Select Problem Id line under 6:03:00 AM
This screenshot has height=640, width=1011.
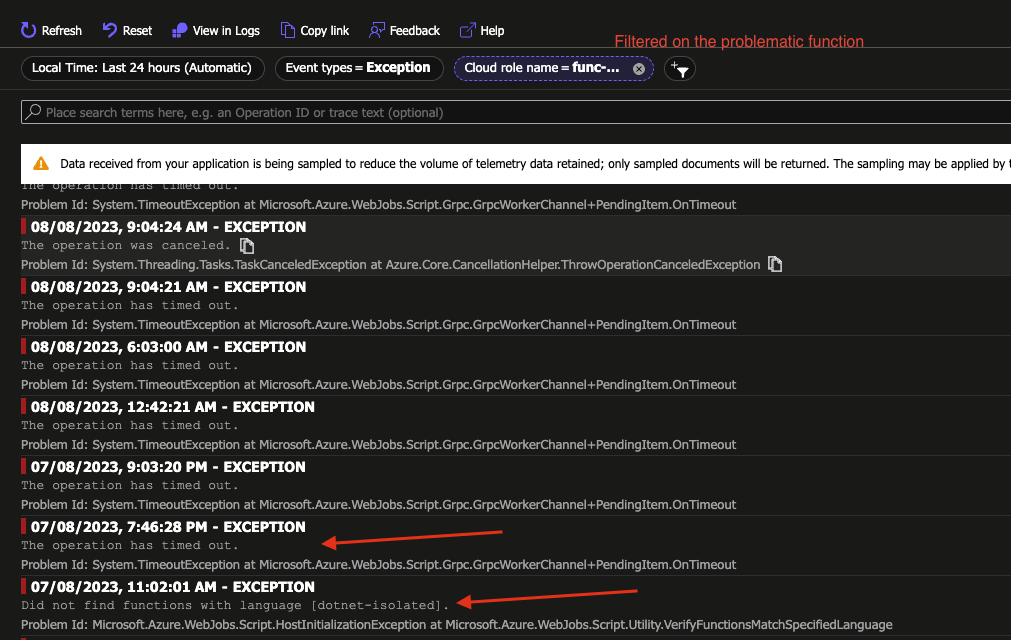378,384
